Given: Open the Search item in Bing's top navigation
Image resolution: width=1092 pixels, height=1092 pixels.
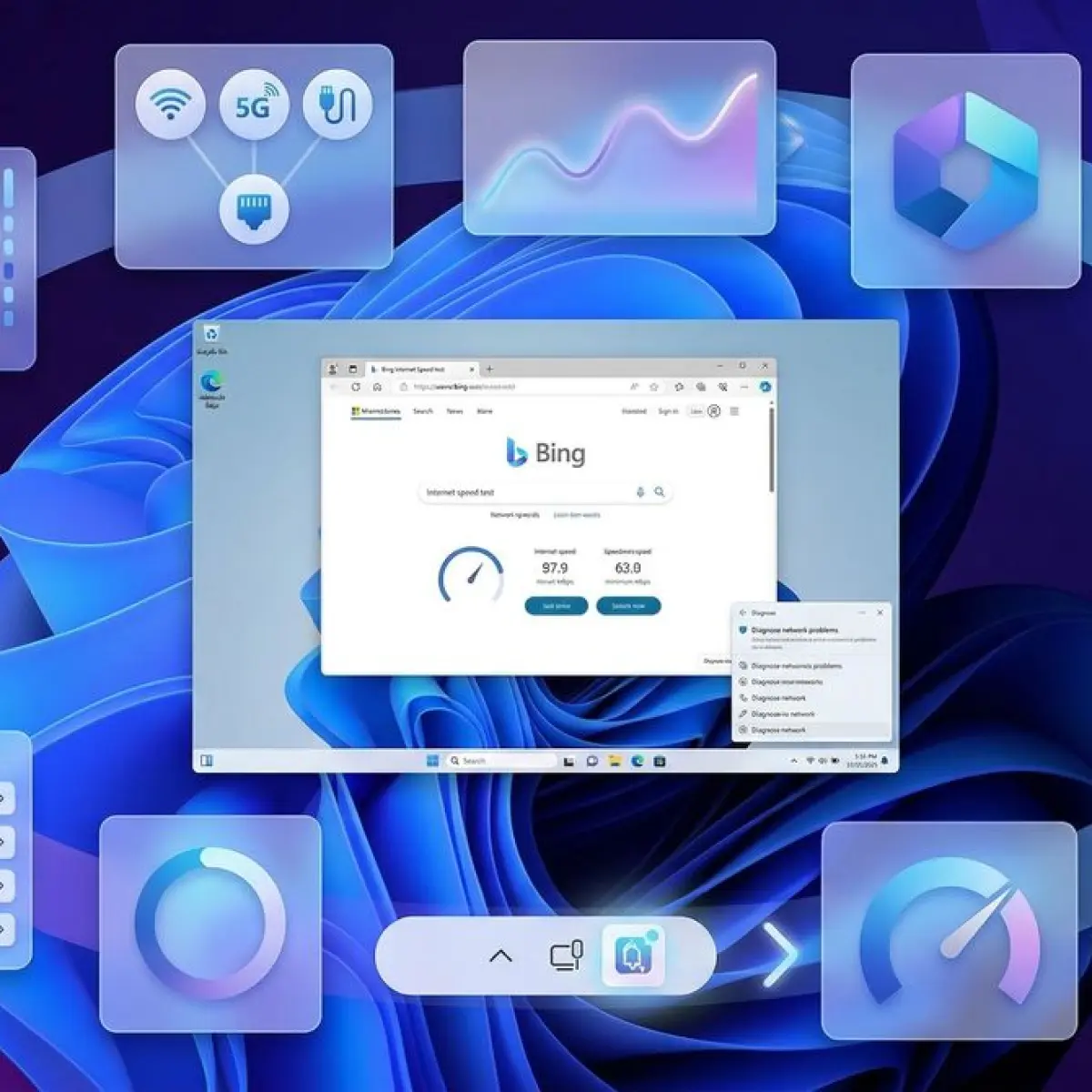Looking at the screenshot, I should click(x=423, y=411).
